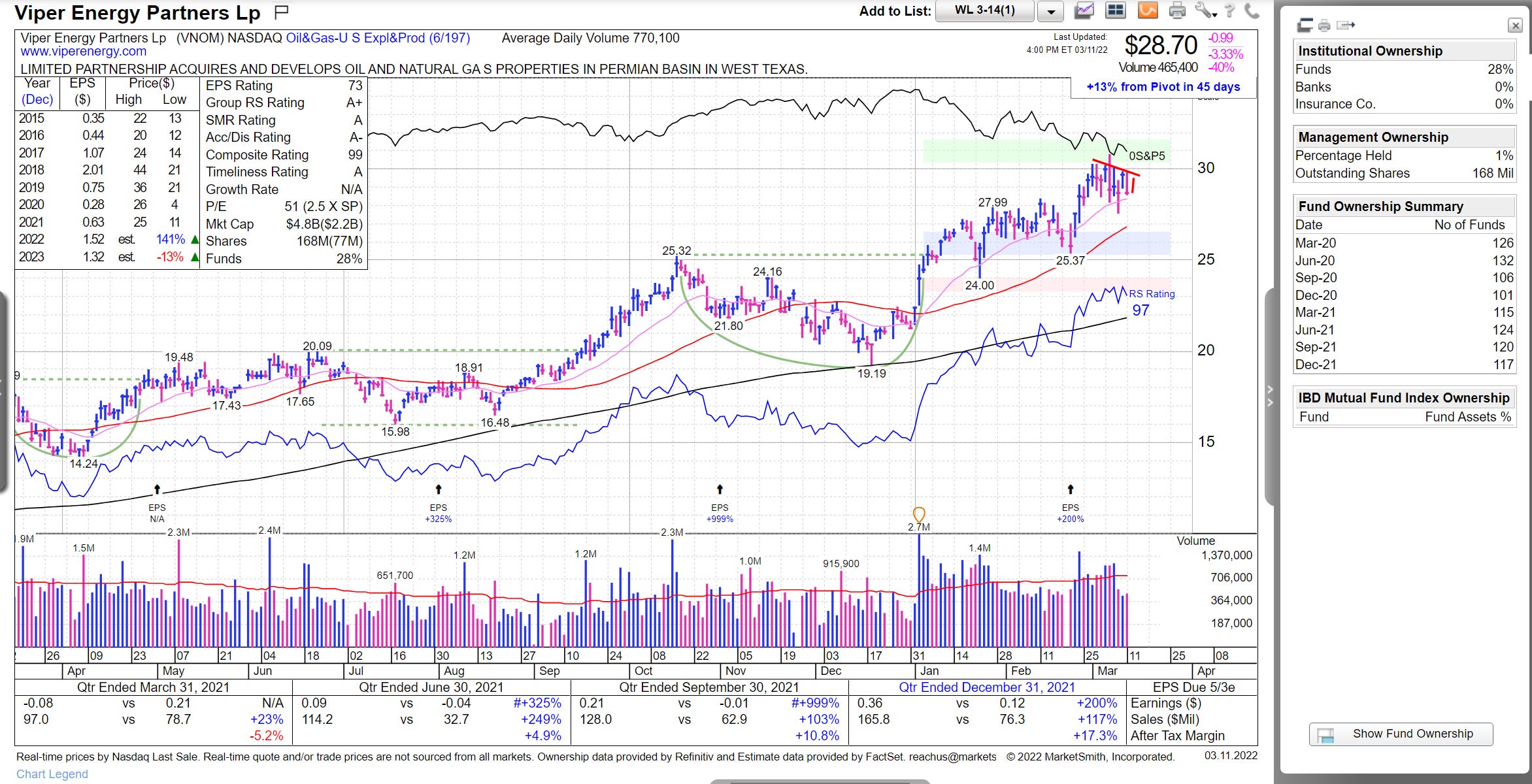The width and height of the screenshot is (1532, 784).
Task: Click the EPS +325% arrow marker
Action: pos(439,489)
